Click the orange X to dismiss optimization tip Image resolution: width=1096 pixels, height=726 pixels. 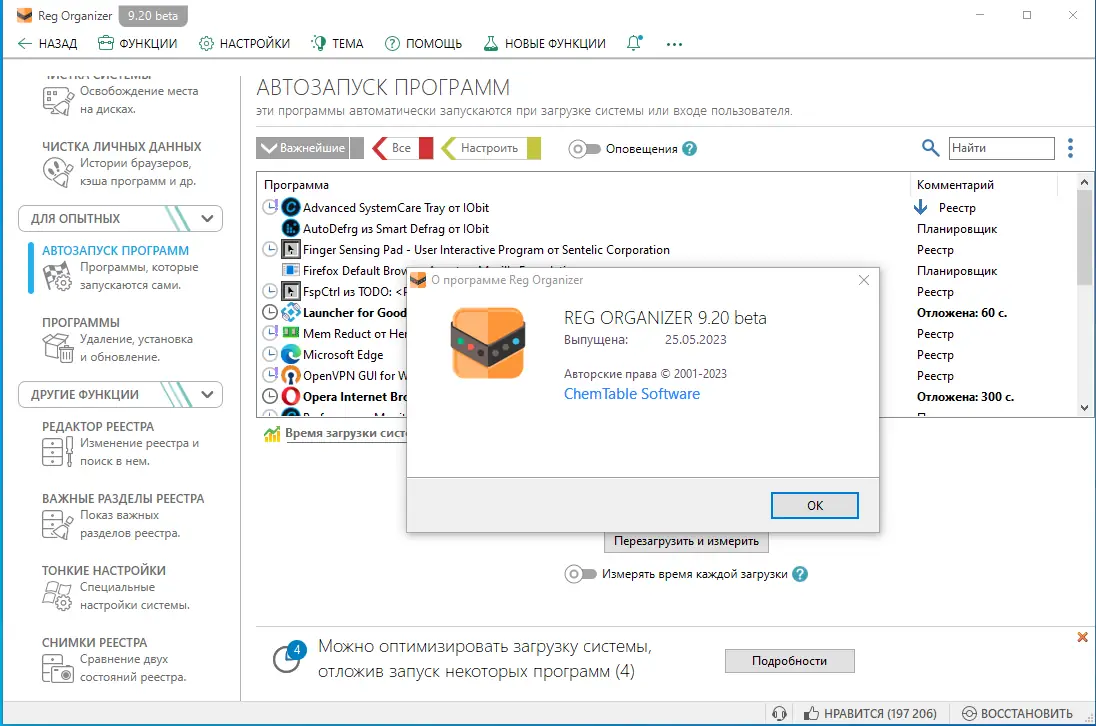point(1082,637)
